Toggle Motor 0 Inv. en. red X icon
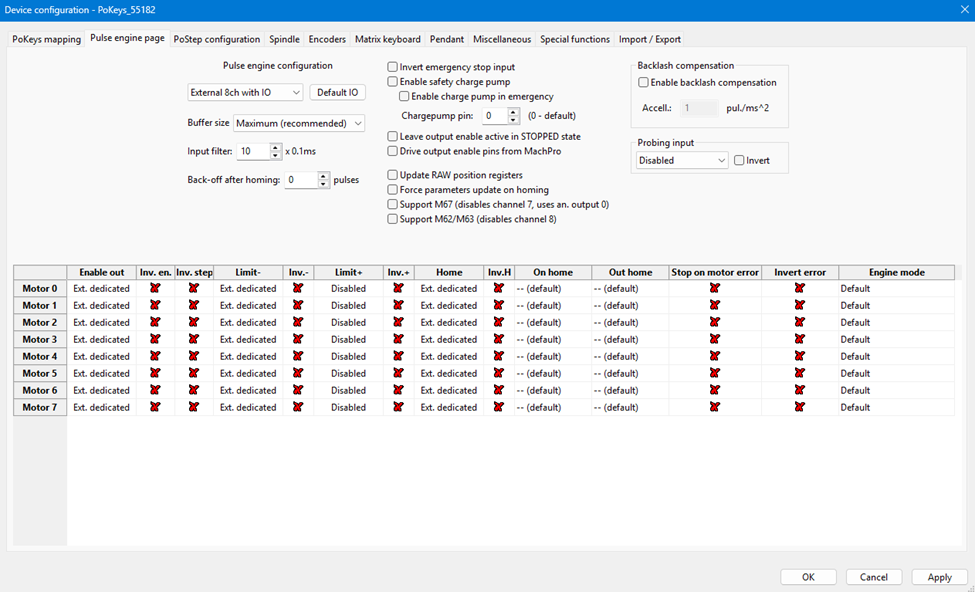This screenshot has width=975, height=592. point(155,288)
